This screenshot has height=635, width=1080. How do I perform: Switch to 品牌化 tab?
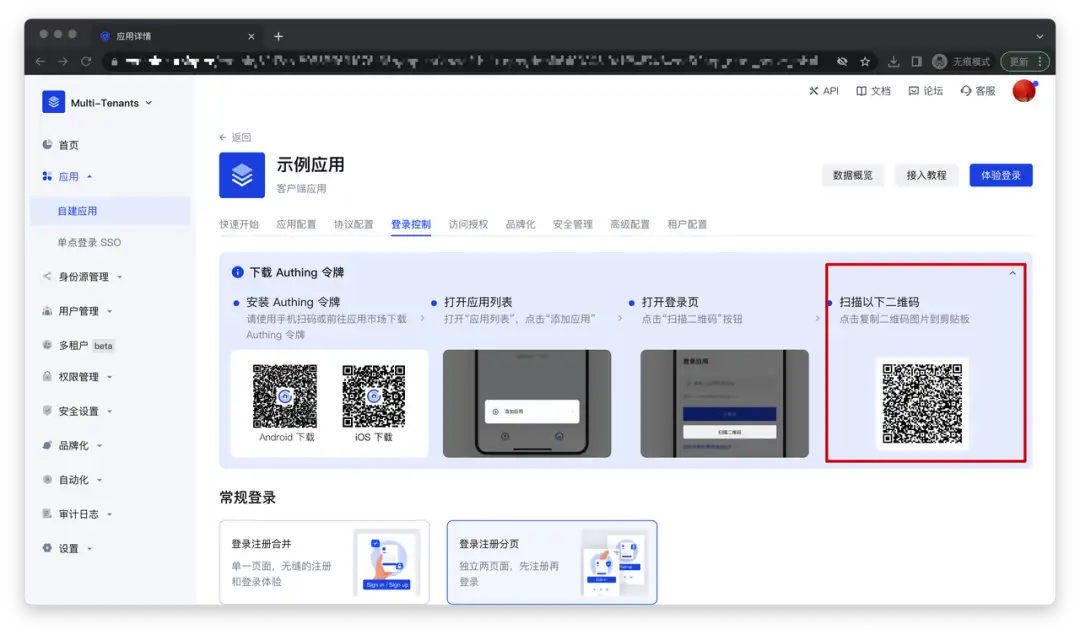(x=520, y=225)
